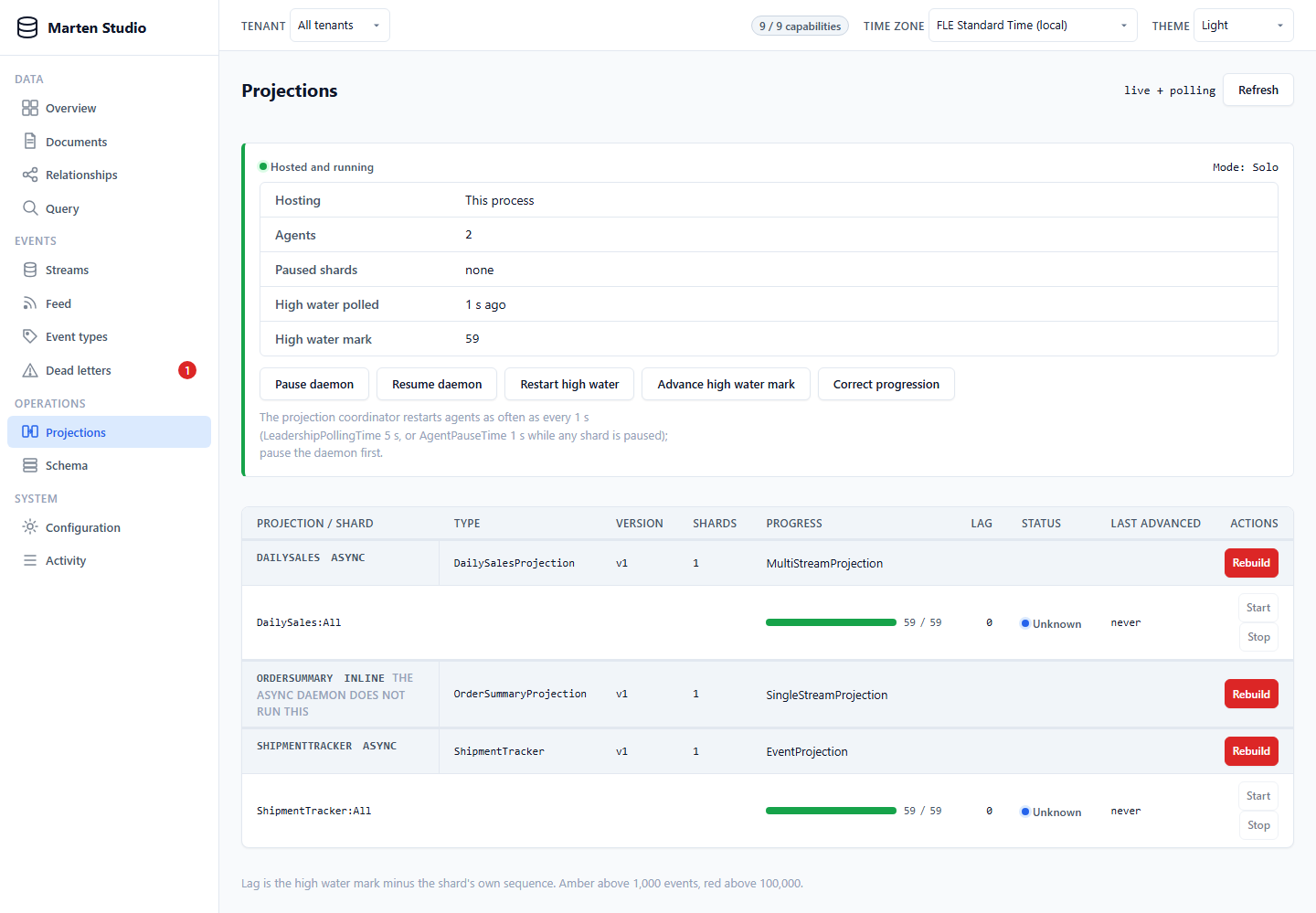The width and height of the screenshot is (1316, 913).
Task: Stop the DailySales:All shard
Action: (x=1258, y=637)
